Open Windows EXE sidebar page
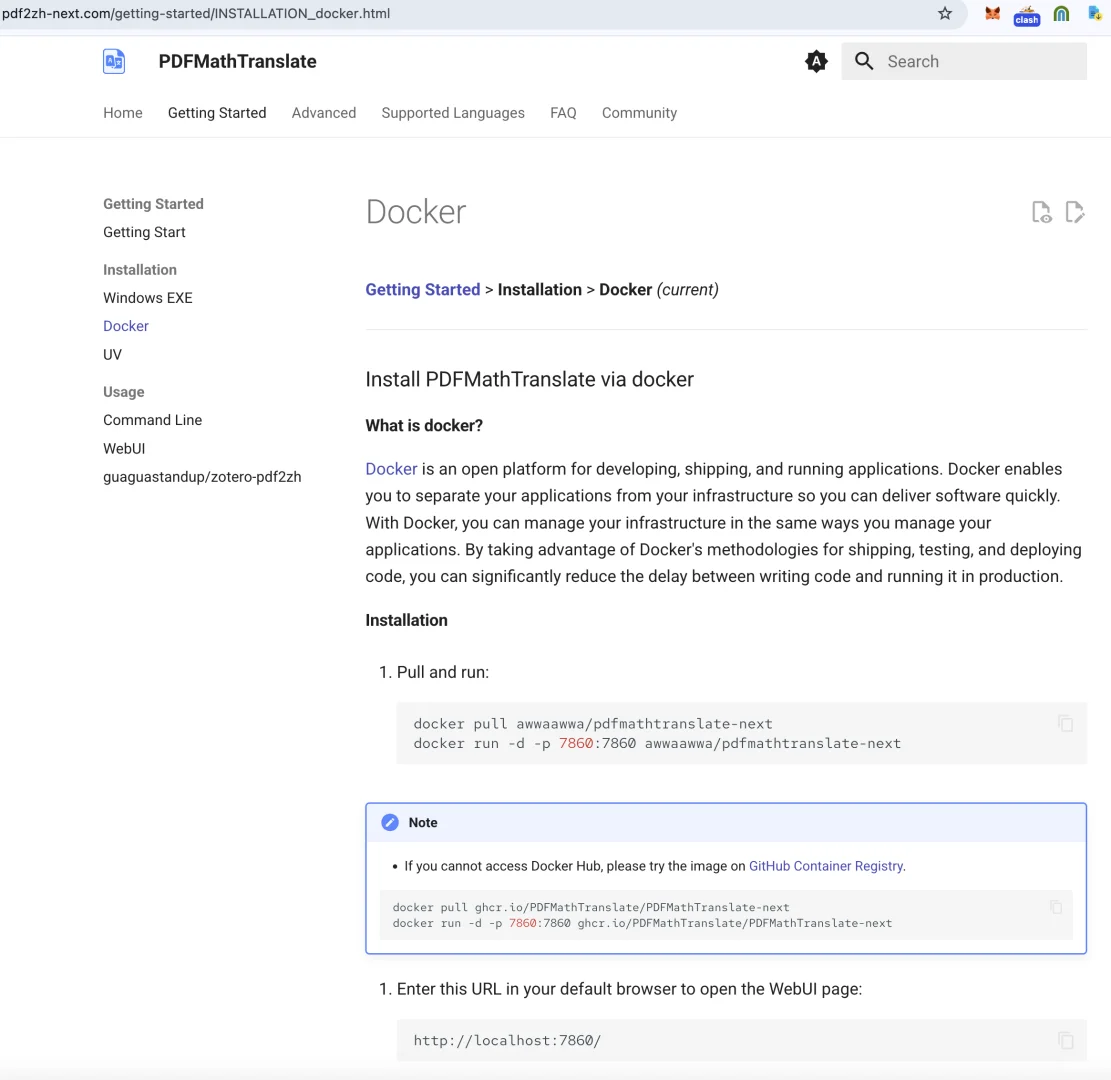Screen dimensions: 1111x1080 147,298
